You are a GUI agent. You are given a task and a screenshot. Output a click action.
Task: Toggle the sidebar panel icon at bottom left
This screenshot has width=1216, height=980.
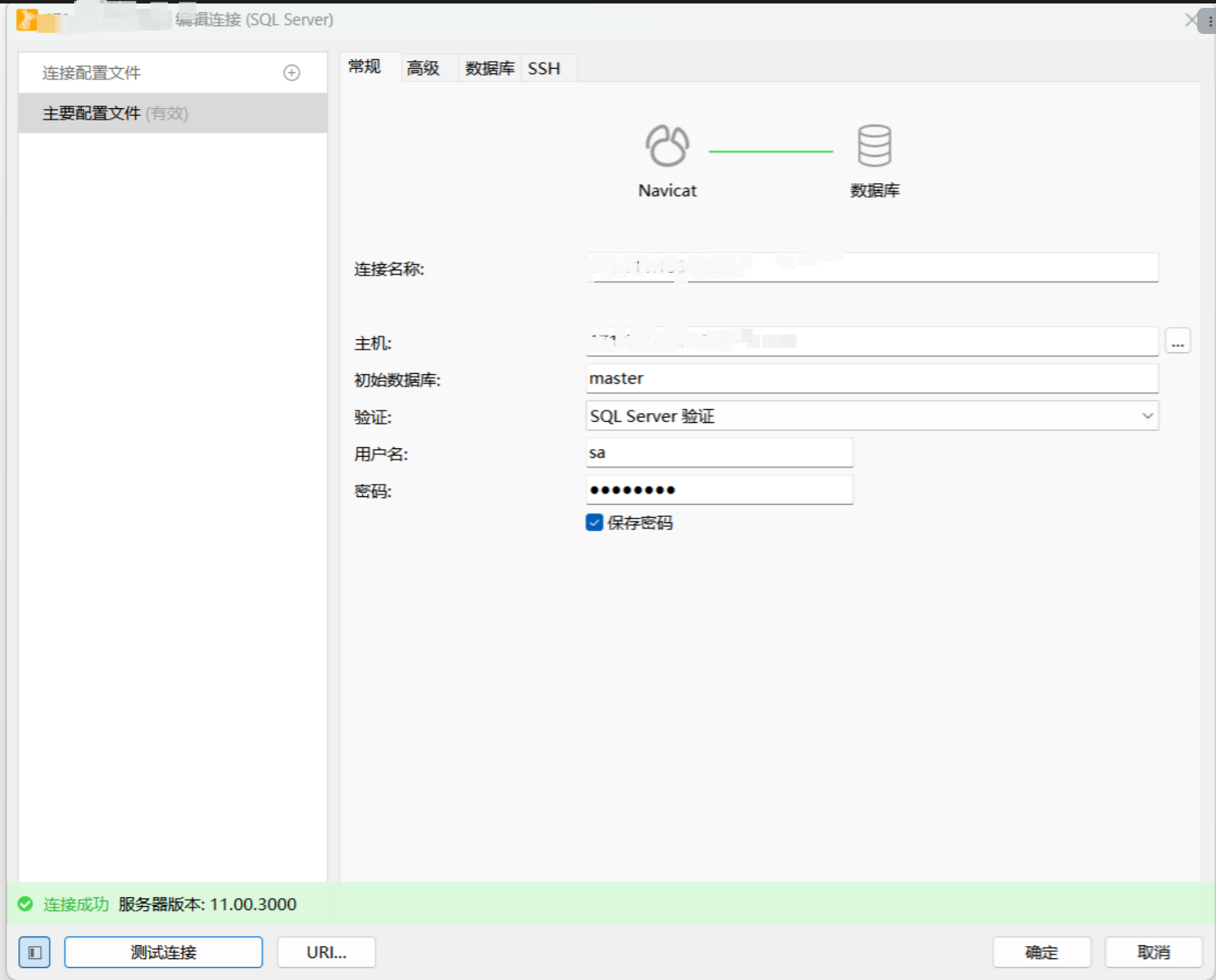(35, 952)
